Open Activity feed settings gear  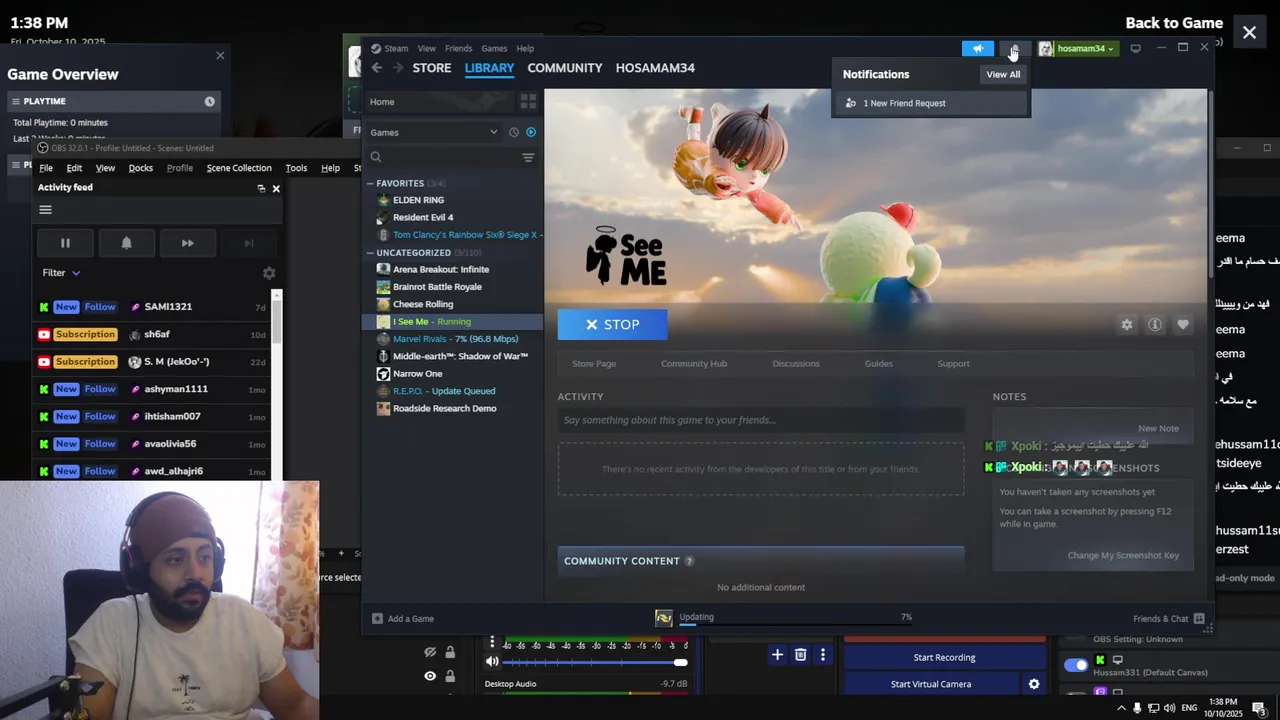point(269,273)
